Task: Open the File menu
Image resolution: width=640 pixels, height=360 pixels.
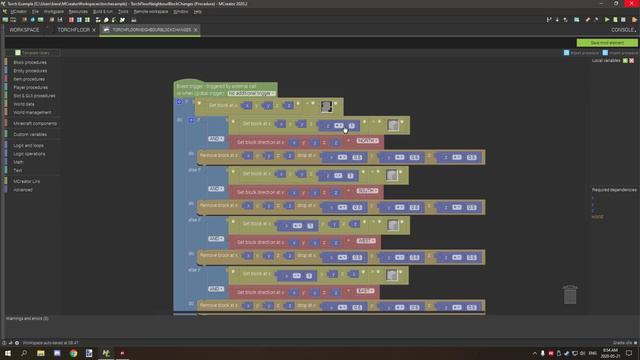Action: (35, 11)
